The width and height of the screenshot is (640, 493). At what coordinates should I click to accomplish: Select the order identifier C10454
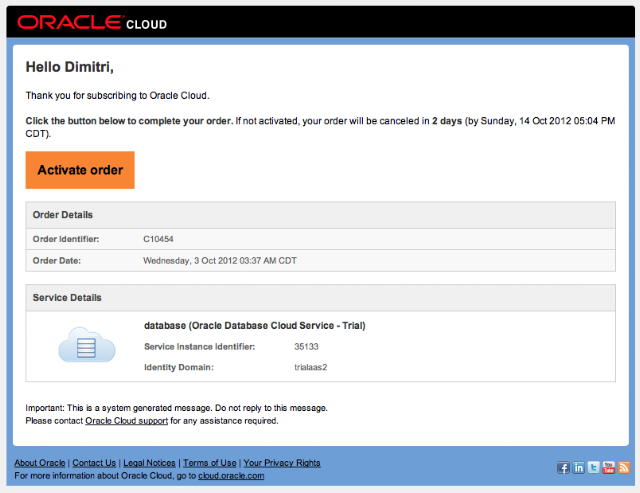[x=158, y=239]
